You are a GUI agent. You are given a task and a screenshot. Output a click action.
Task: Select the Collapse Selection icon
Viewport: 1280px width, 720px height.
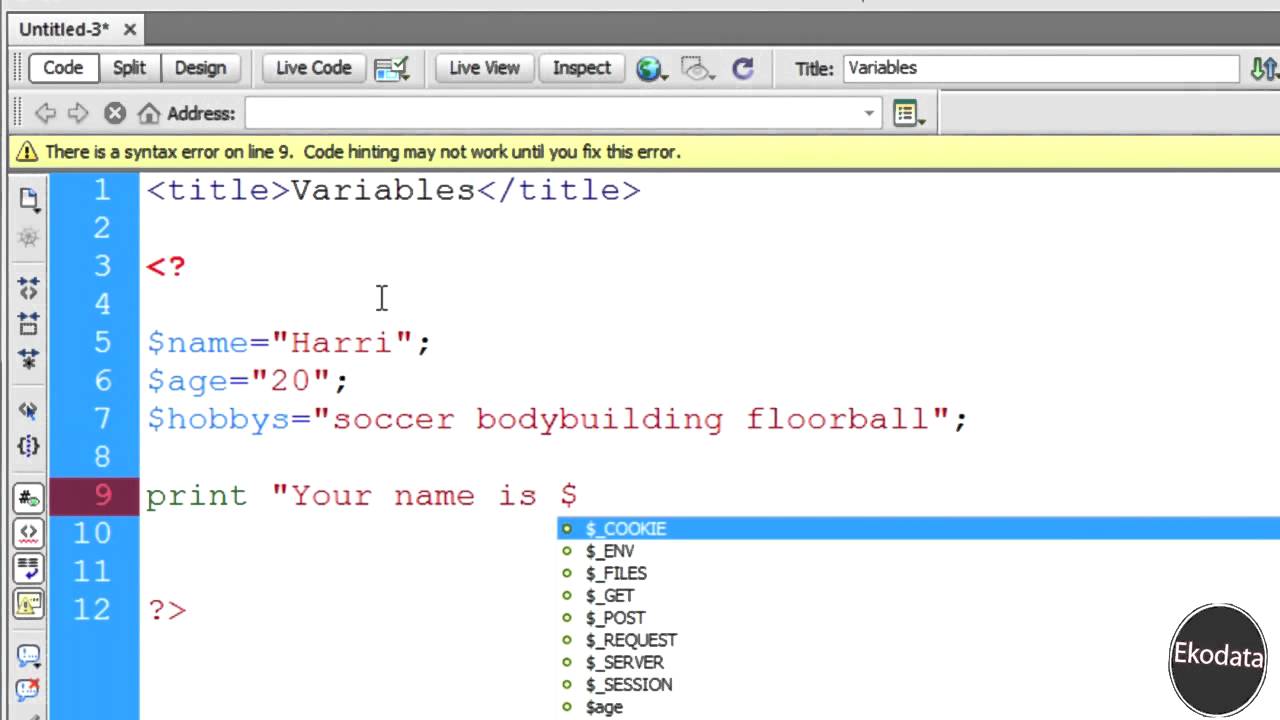[28, 323]
